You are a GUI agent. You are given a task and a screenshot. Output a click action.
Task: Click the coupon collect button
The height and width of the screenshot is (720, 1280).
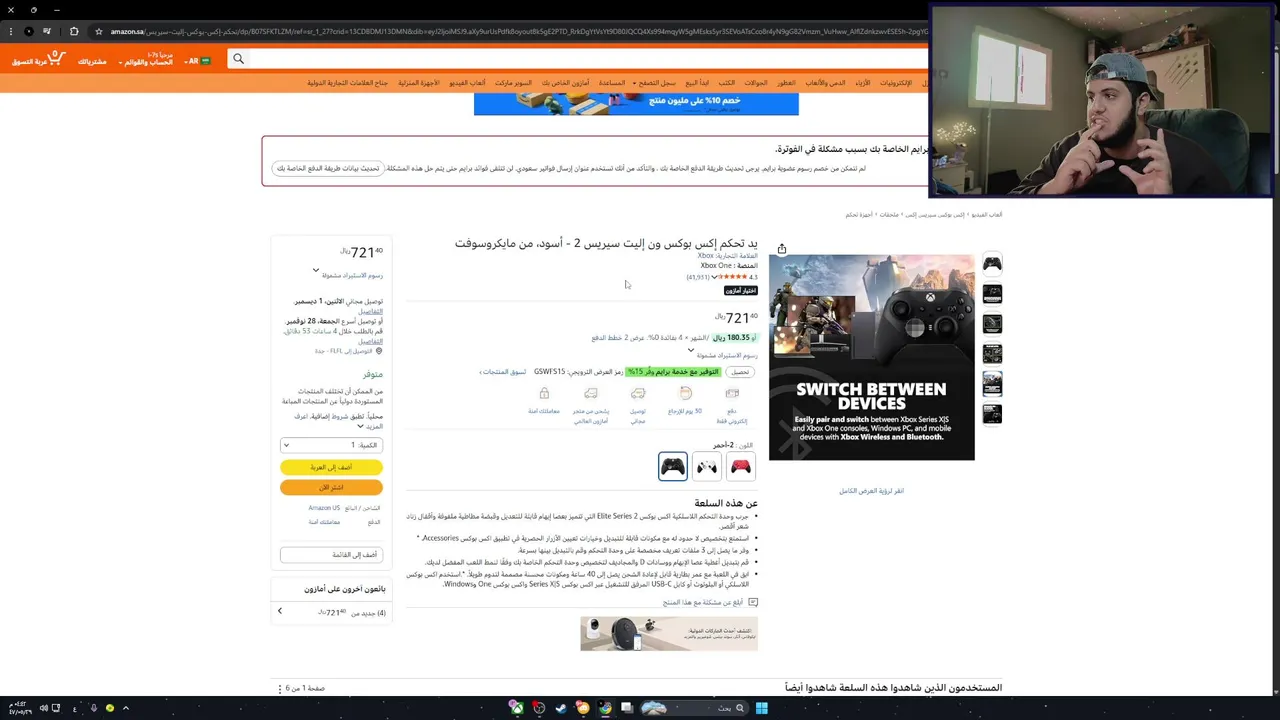(x=740, y=372)
